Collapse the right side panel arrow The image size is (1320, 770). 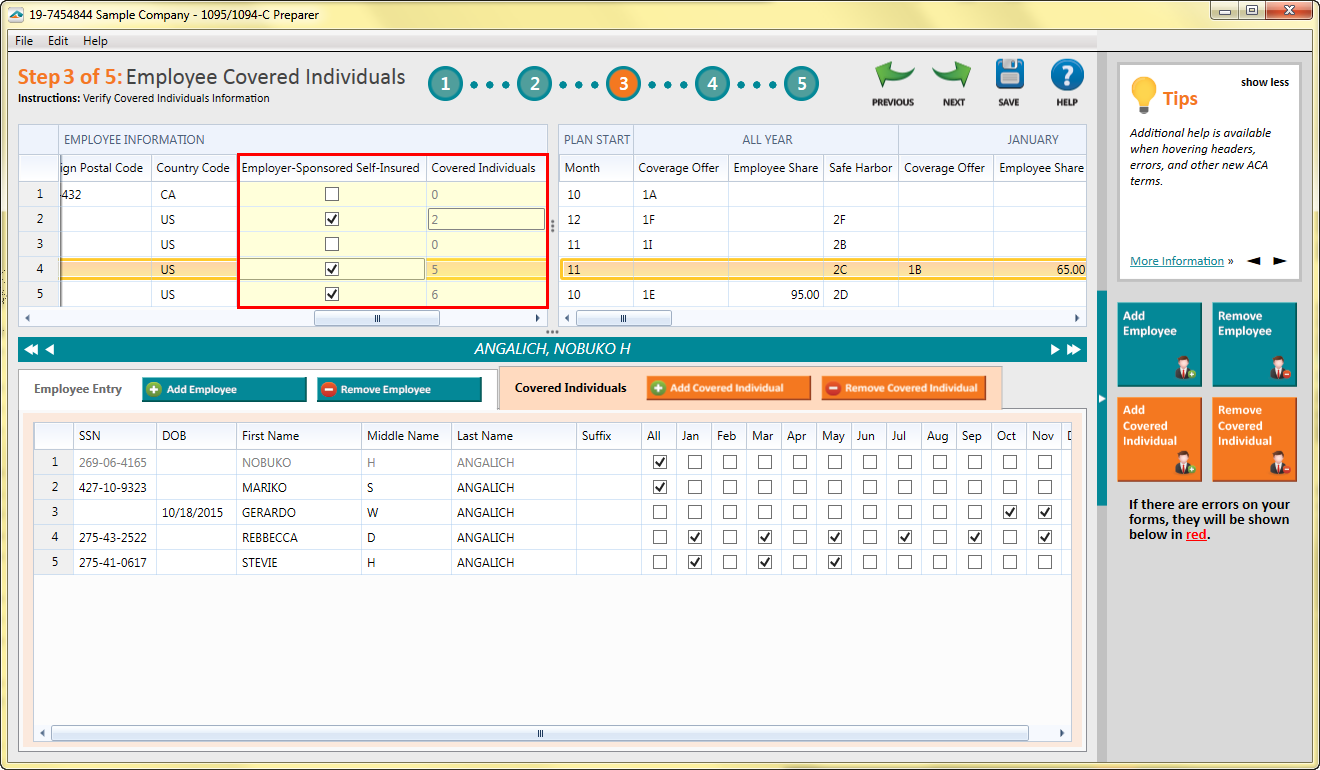tap(1102, 398)
